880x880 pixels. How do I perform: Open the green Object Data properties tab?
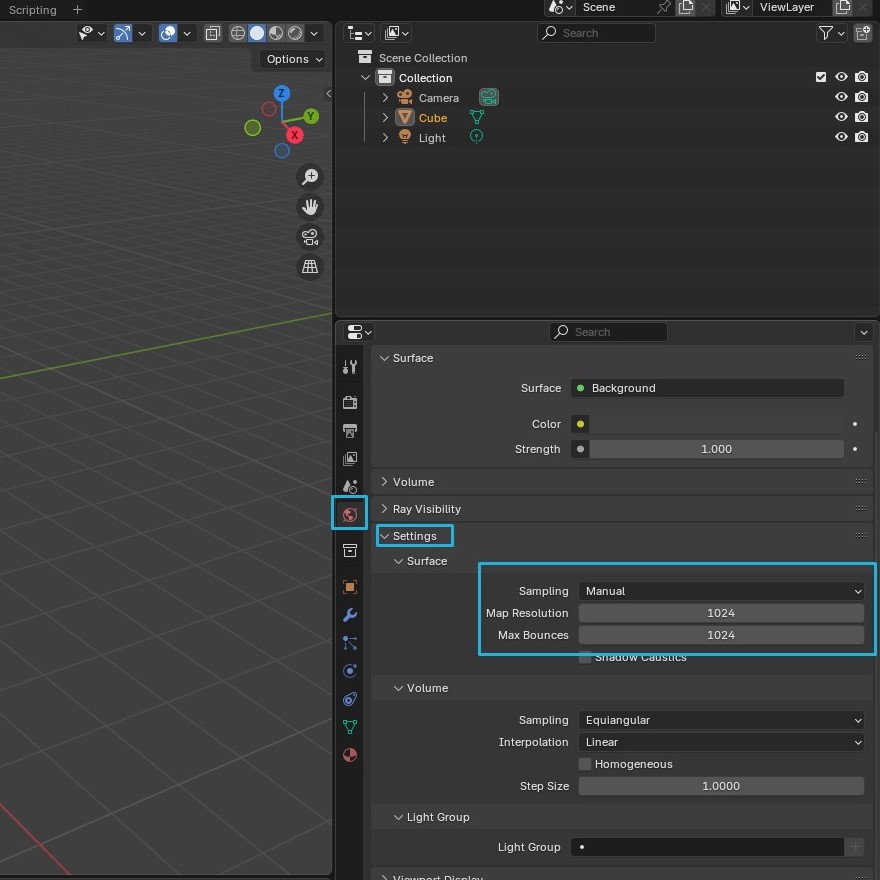[349, 727]
